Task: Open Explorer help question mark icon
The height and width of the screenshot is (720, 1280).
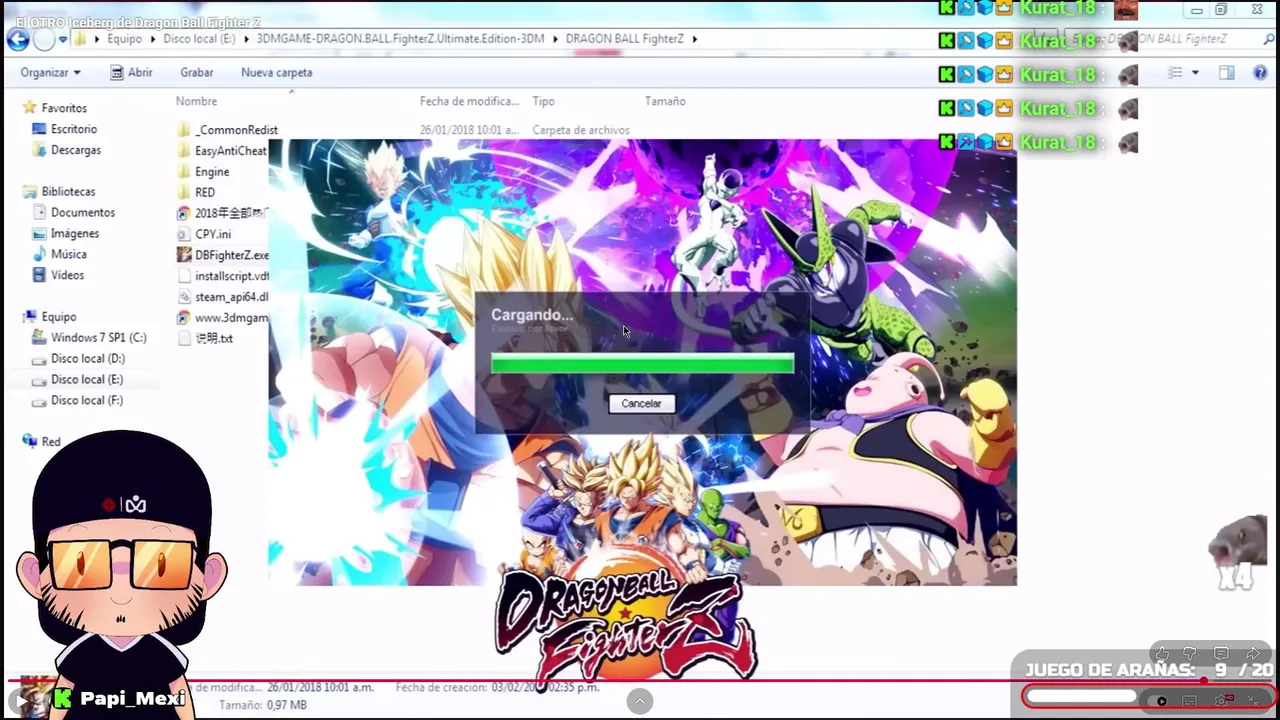Action: (x=1258, y=72)
